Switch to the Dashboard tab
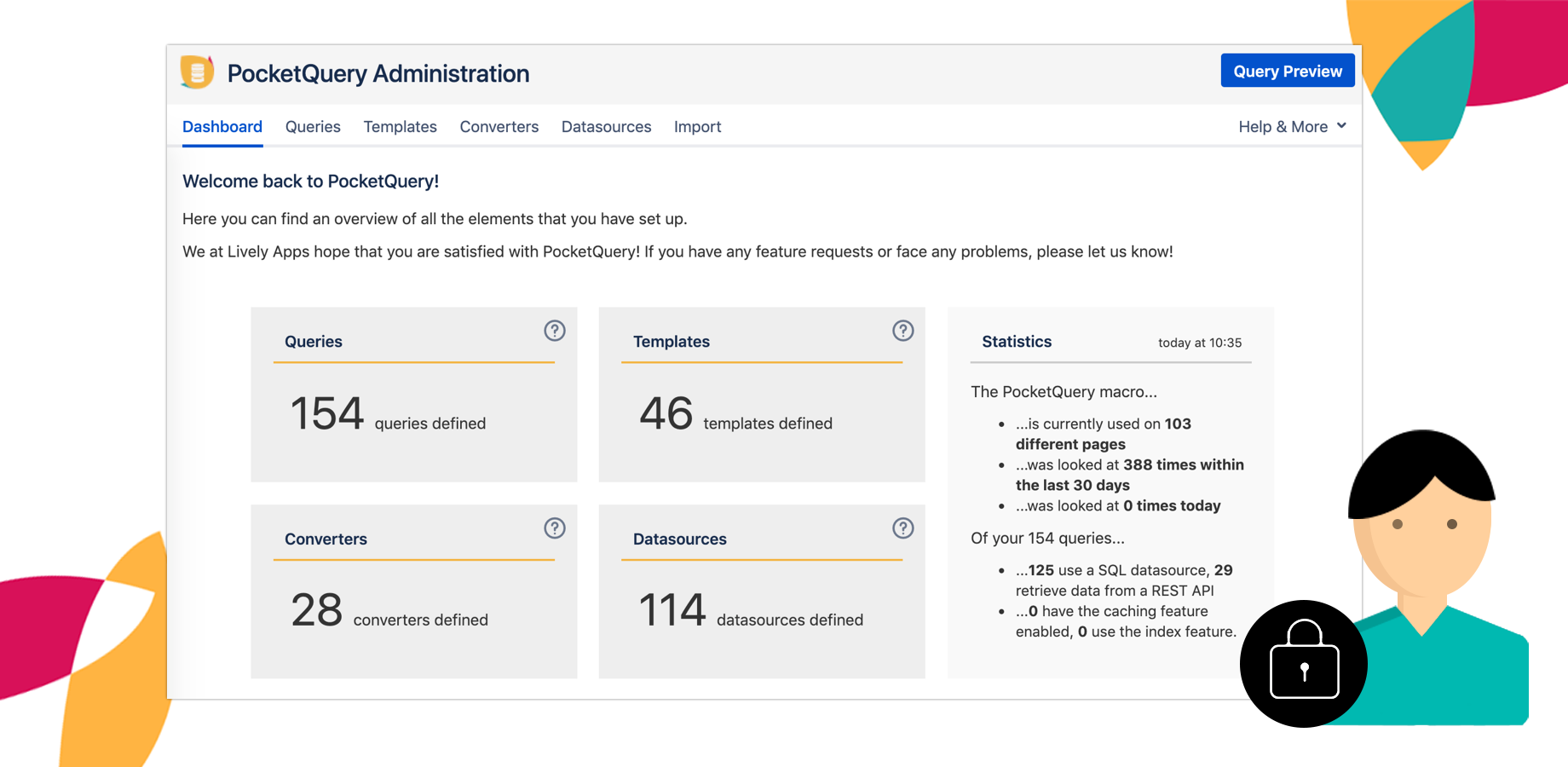1568x767 pixels. (222, 127)
